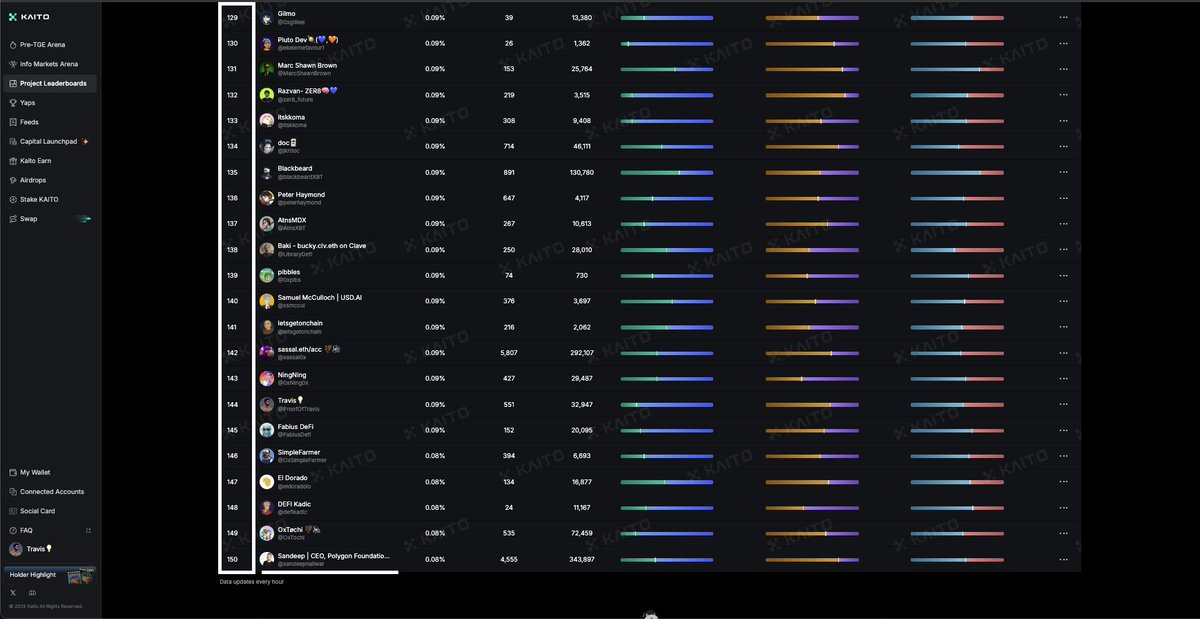
Task: Open row options menu for Sandeep
Action: coord(1063,559)
